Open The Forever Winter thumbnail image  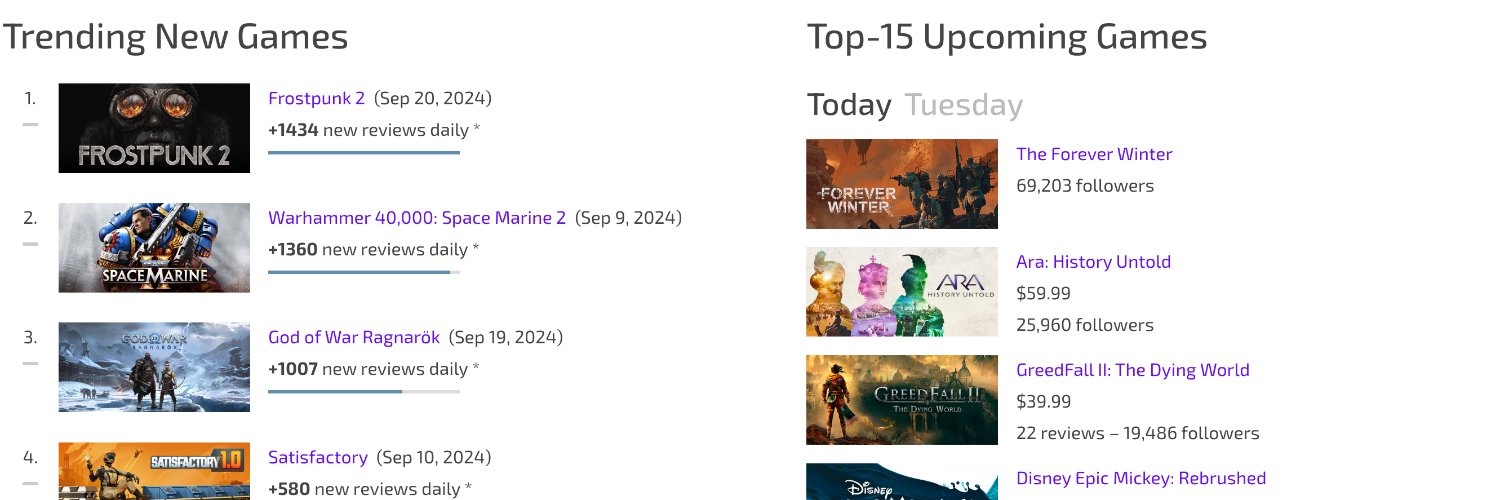902,184
